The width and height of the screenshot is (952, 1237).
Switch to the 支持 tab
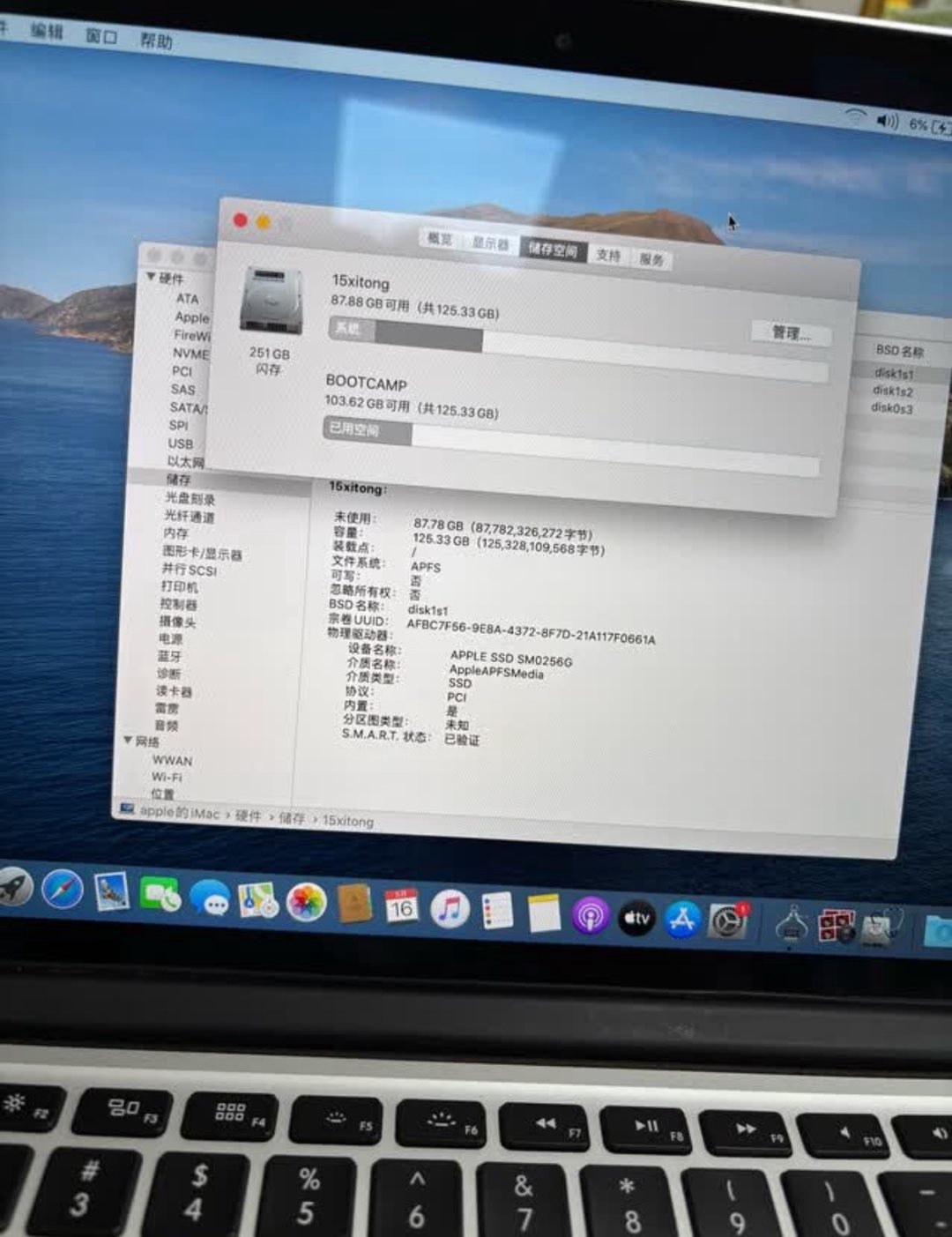pyautogui.click(x=608, y=255)
